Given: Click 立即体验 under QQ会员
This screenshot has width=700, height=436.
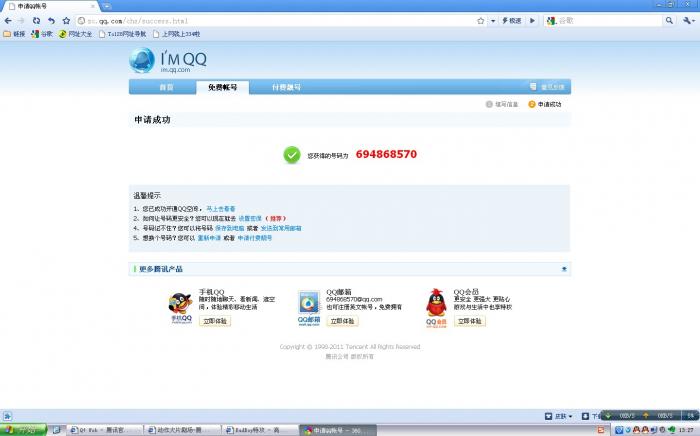Looking at the screenshot, I should [470, 321].
